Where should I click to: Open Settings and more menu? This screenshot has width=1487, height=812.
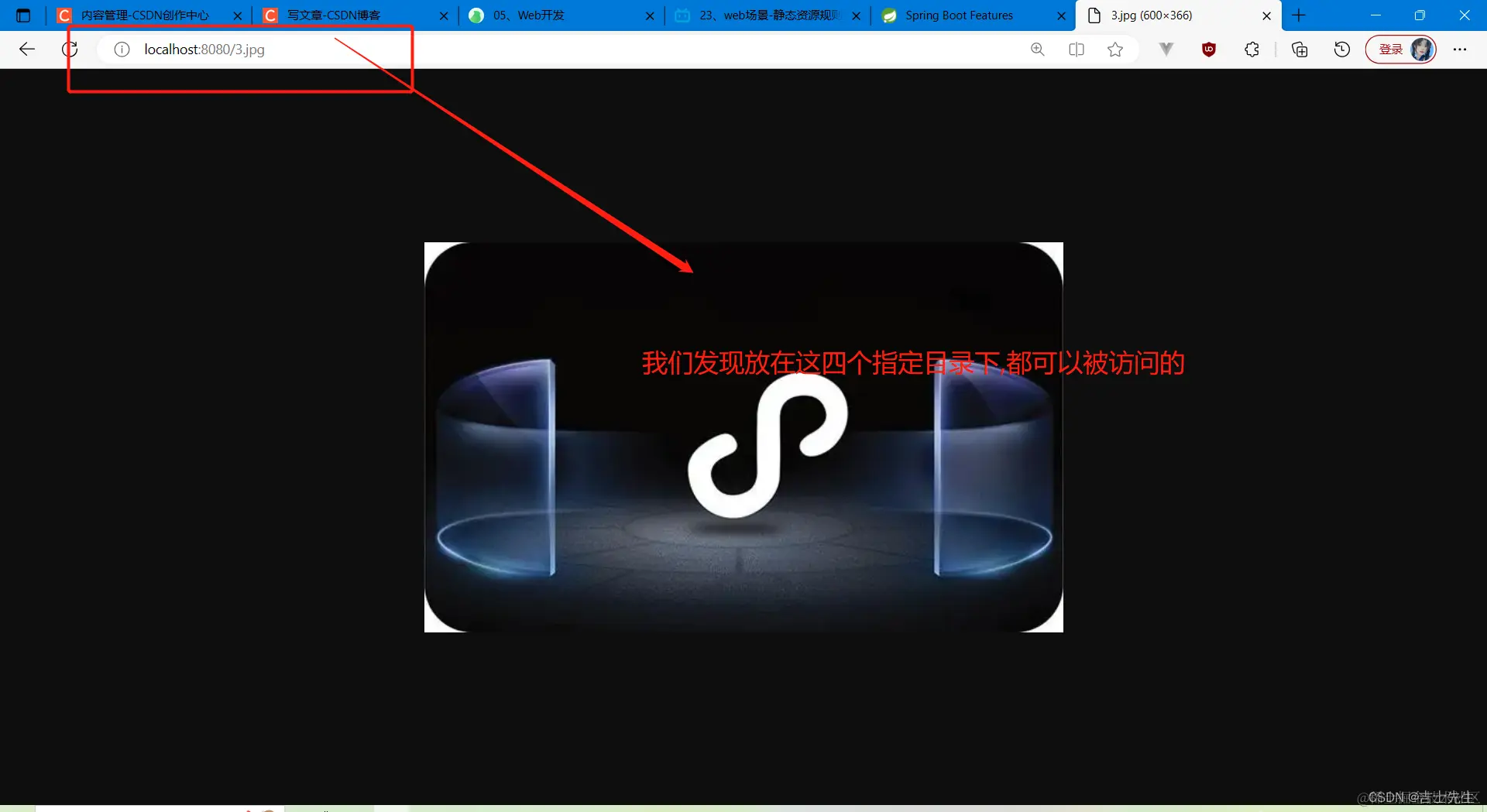(x=1460, y=50)
